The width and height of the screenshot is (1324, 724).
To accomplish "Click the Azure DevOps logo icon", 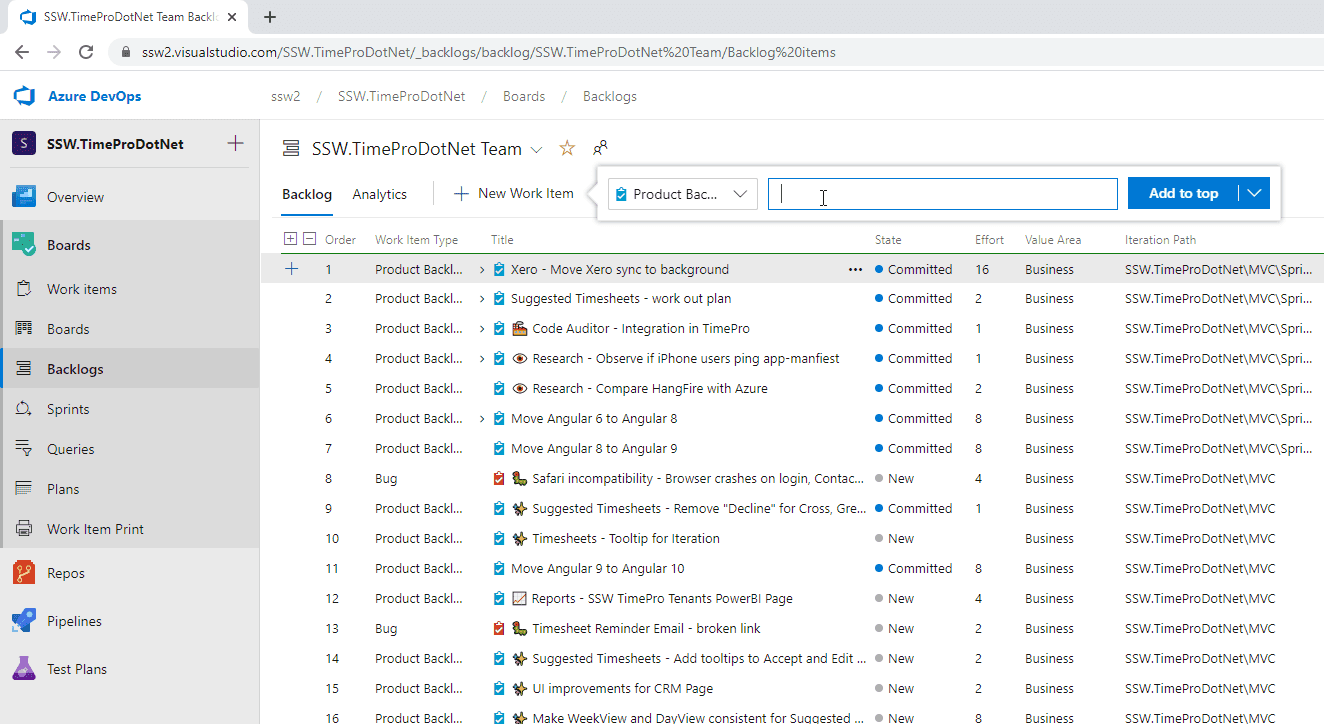I will click(x=24, y=96).
